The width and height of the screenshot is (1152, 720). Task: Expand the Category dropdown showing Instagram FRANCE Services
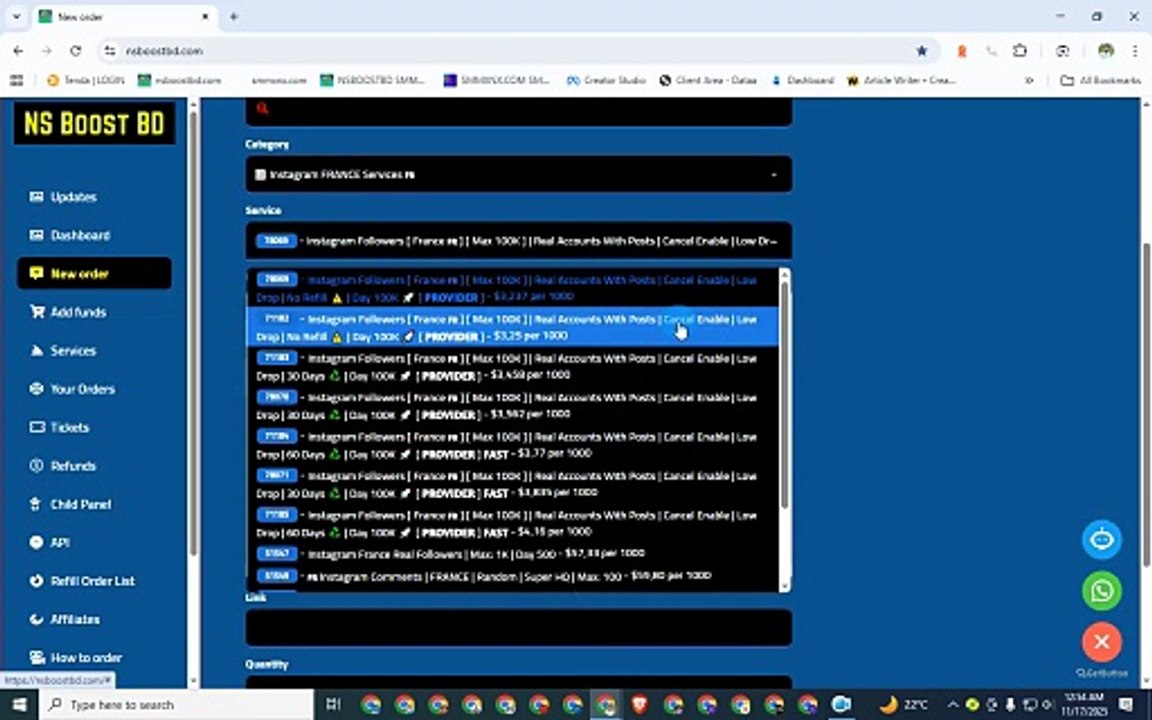click(519, 174)
